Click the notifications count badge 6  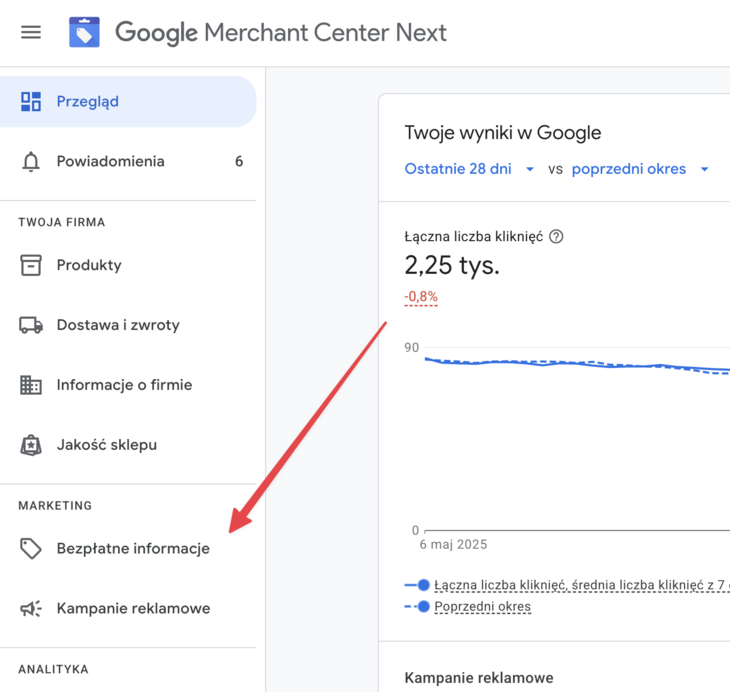[x=239, y=162]
